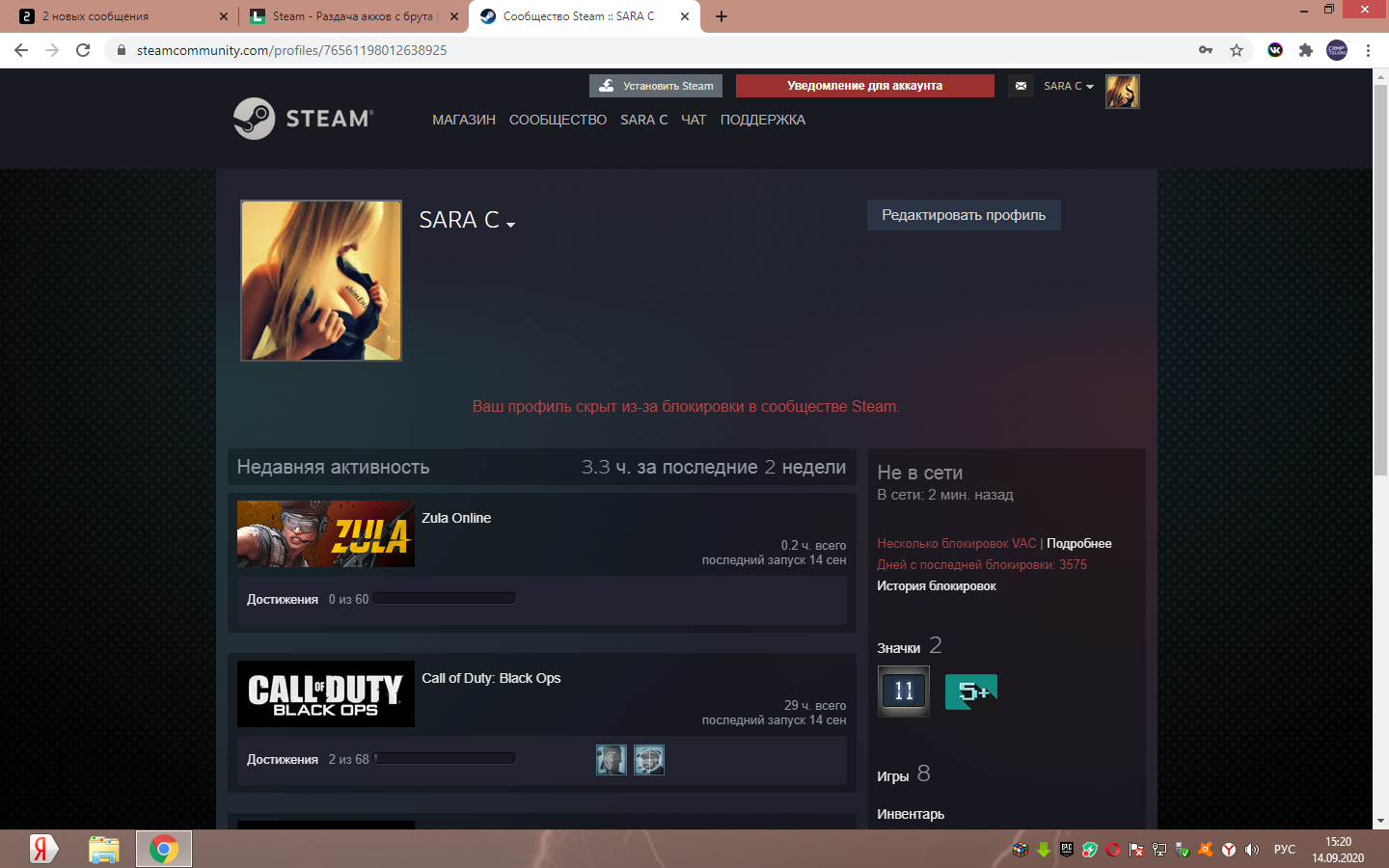Click the Steam logo in the header
The height and width of the screenshot is (868, 1389).
[303, 119]
